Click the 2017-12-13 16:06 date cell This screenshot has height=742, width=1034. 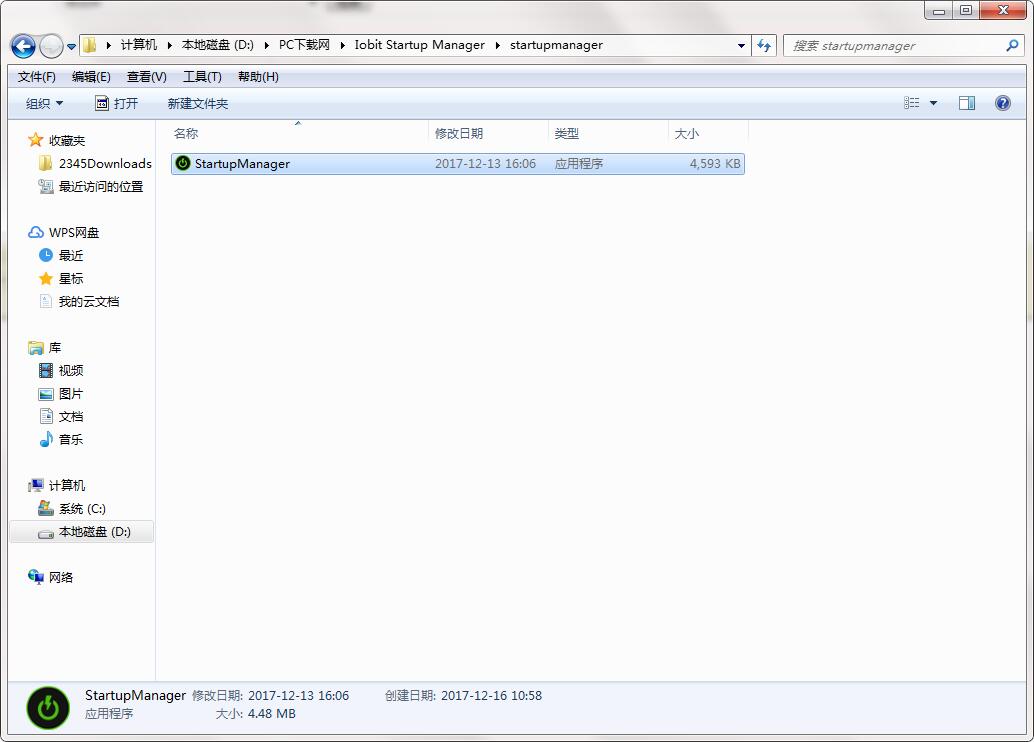[x=485, y=164]
